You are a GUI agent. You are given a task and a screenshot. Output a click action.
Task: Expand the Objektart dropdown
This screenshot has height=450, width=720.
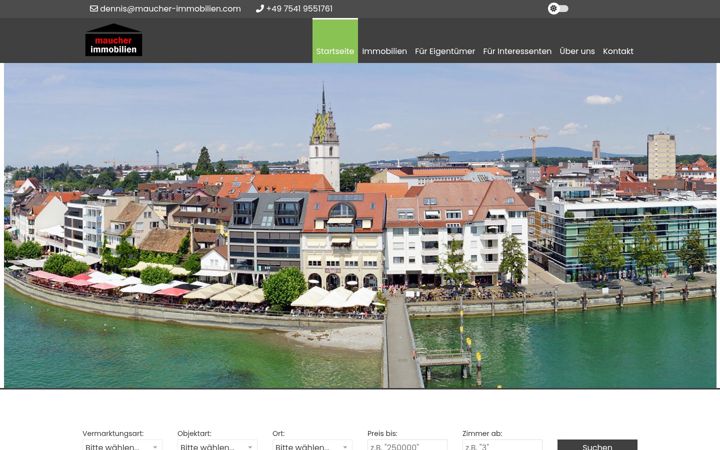[217, 445]
